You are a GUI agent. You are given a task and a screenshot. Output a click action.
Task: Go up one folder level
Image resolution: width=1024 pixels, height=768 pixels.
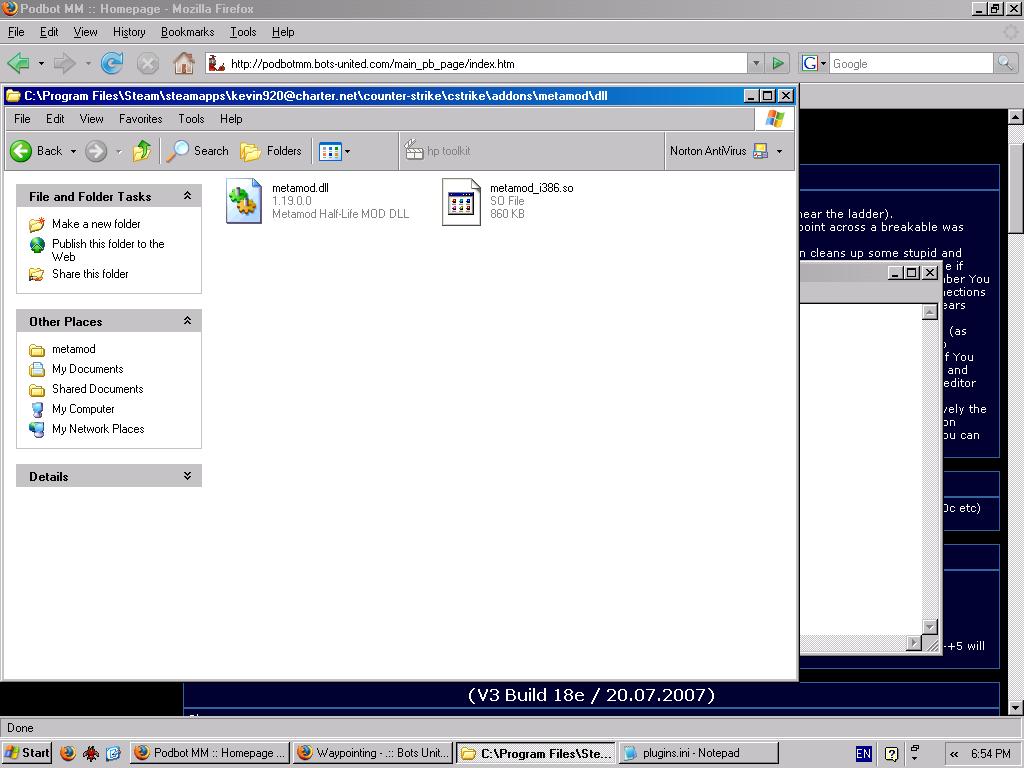pyautogui.click(x=142, y=151)
